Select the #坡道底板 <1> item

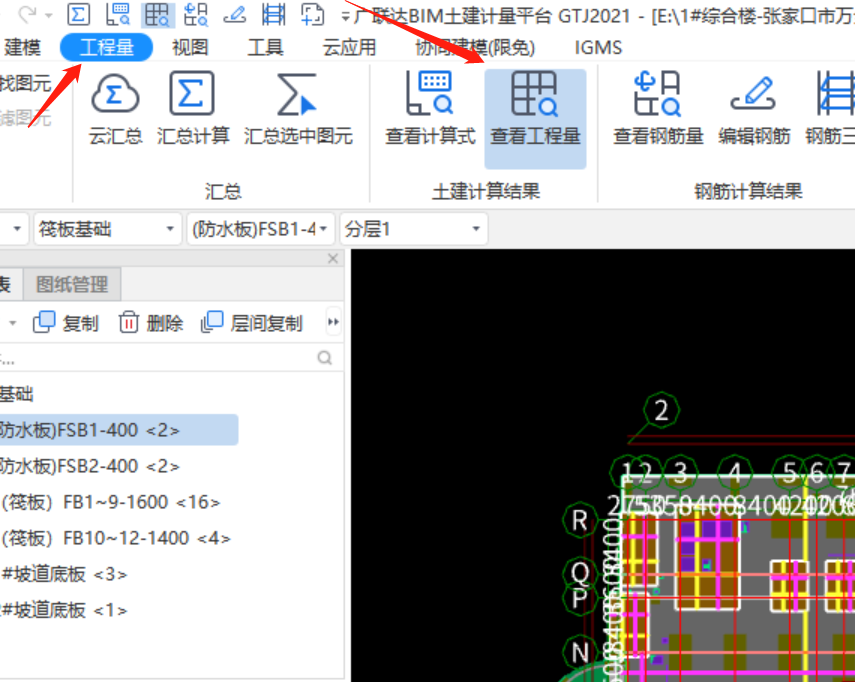click(x=64, y=610)
